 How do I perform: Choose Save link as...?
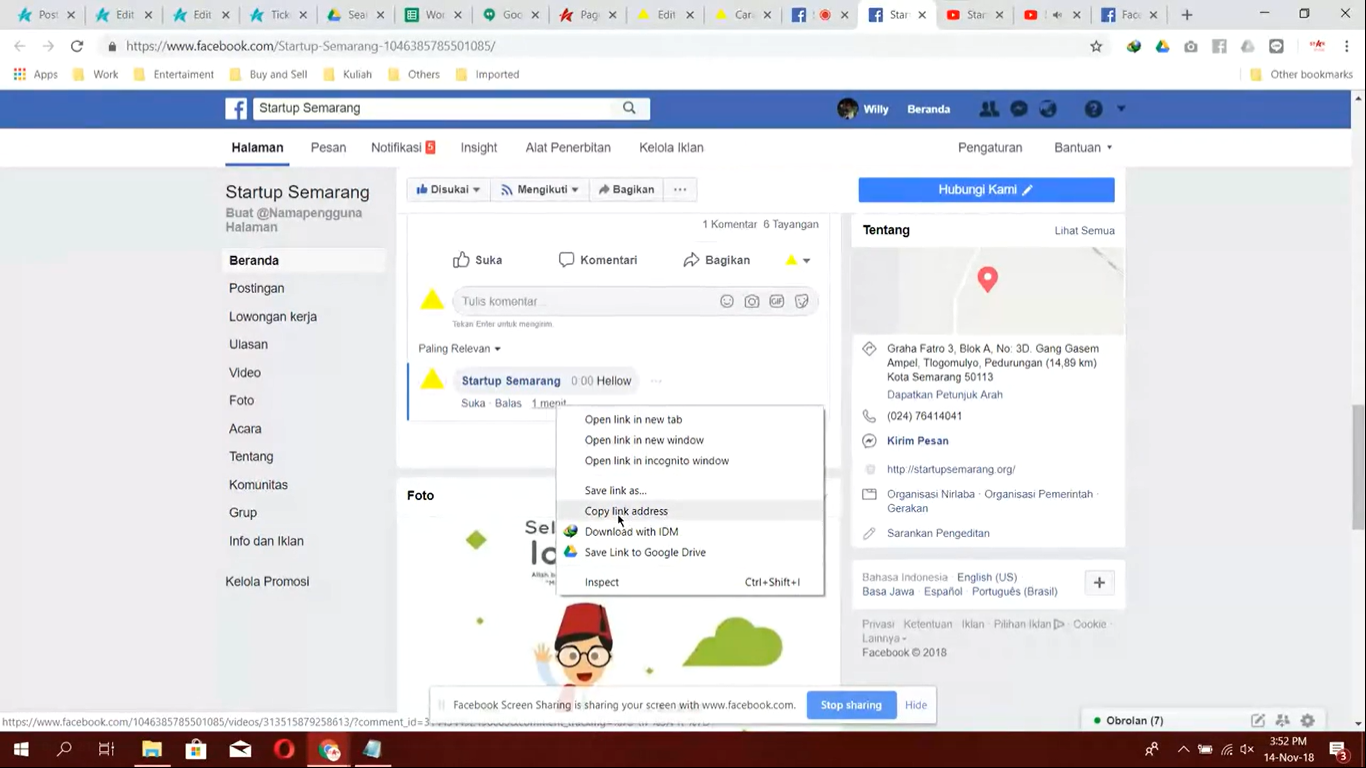[x=690, y=490]
